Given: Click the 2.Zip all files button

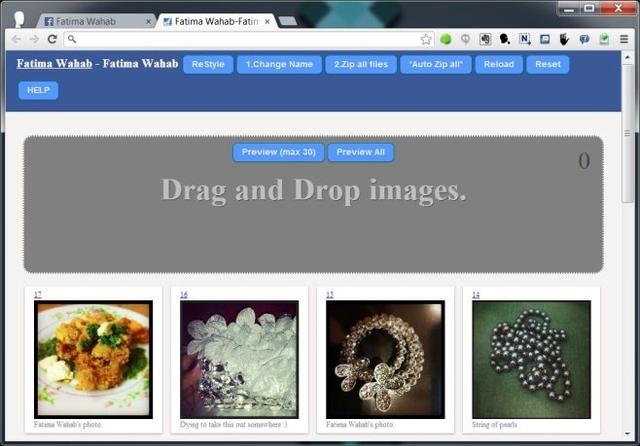Looking at the screenshot, I should click(360, 64).
